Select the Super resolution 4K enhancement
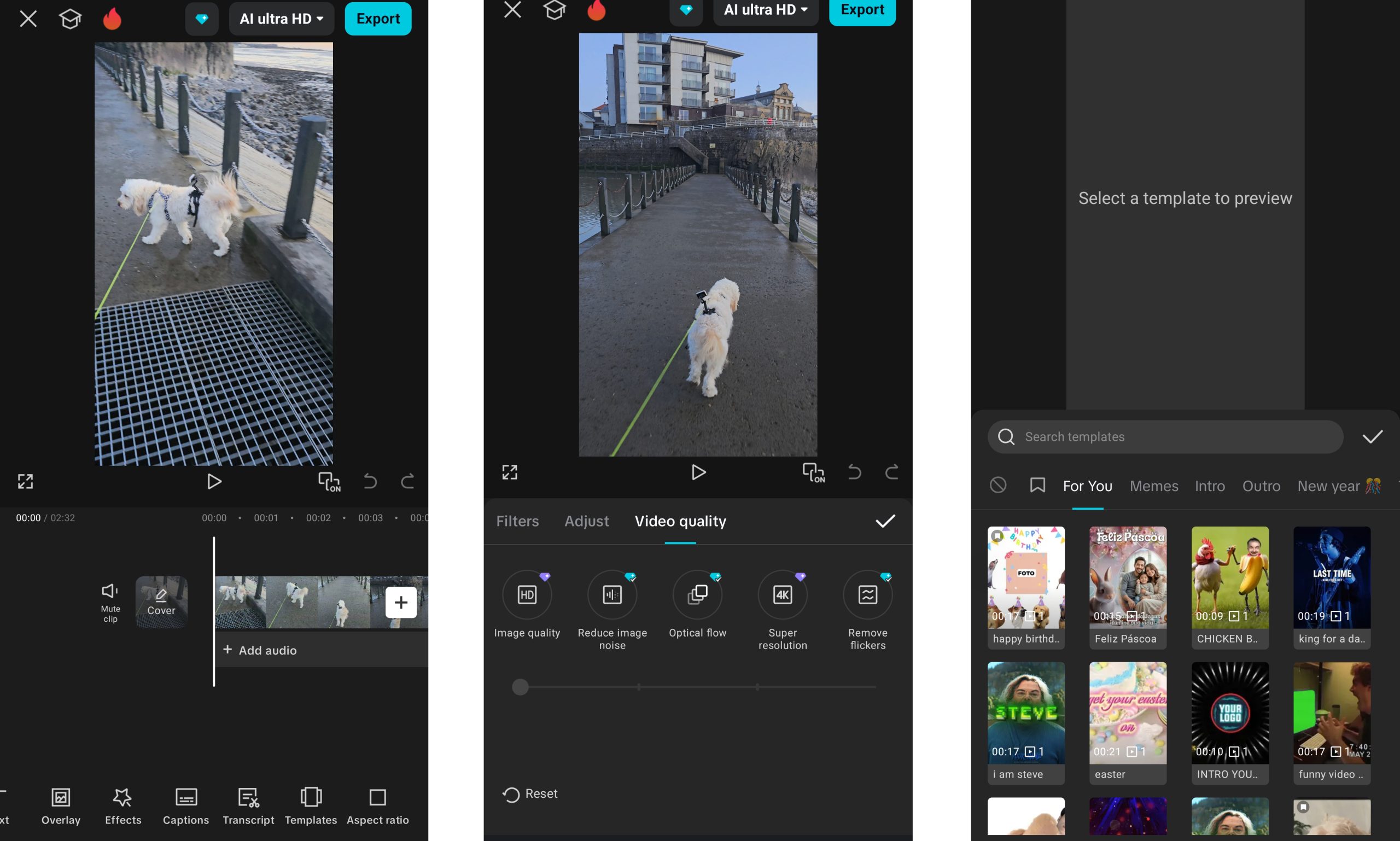The image size is (1400, 841). click(x=782, y=595)
